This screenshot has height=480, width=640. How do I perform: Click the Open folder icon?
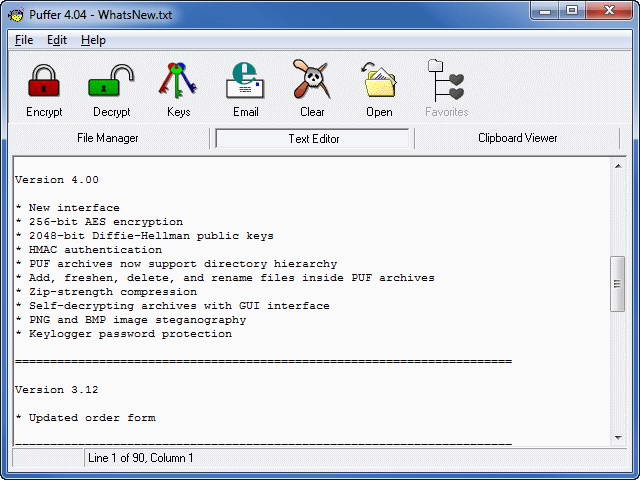click(x=379, y=80)
